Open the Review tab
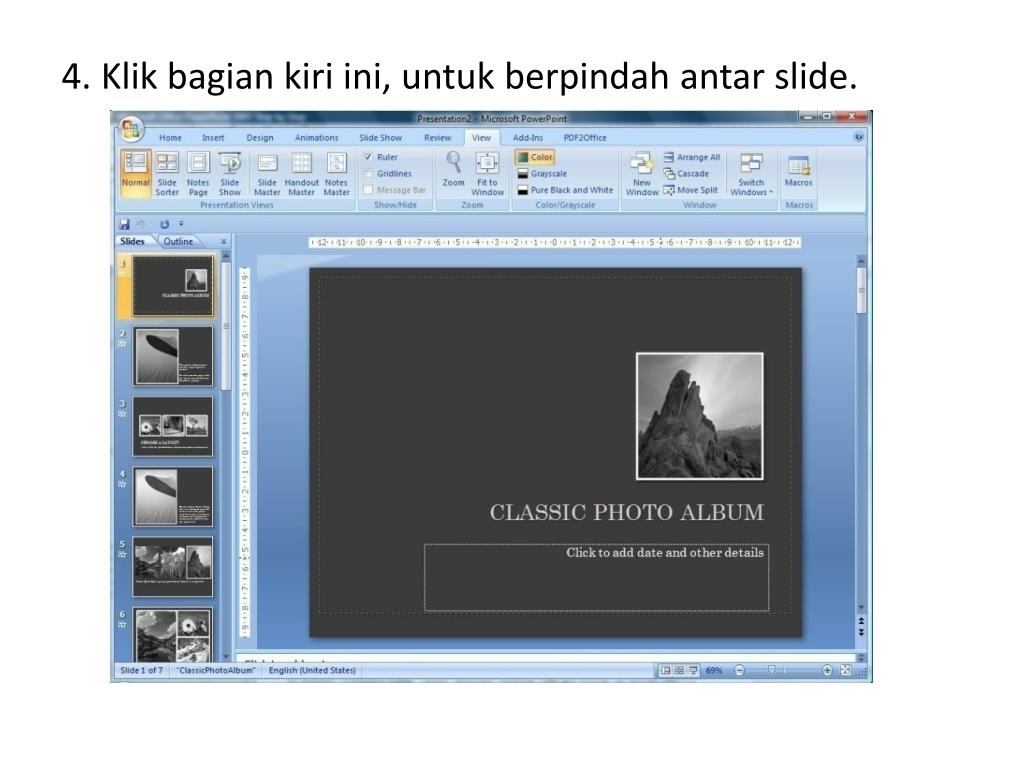1024x768 pixels. click(438, 138)
